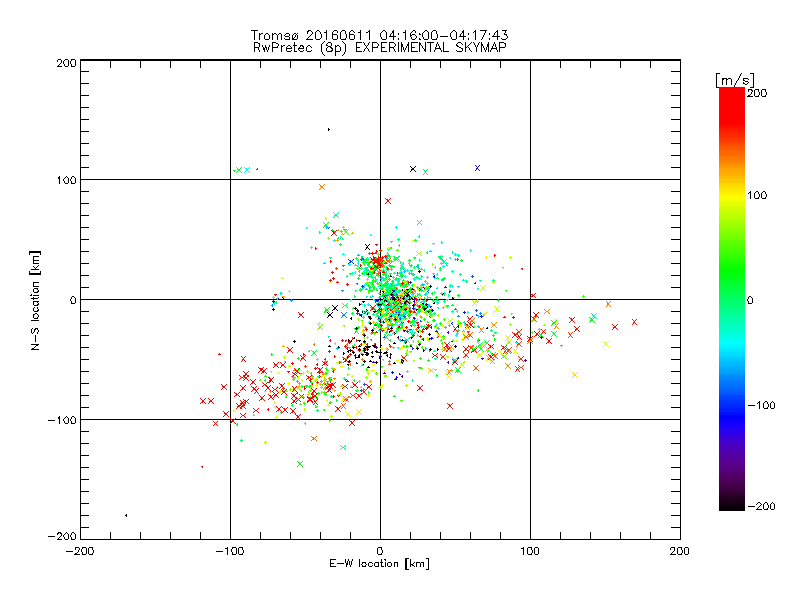
Task: Click the -100 label on the colorbar
Action: (761, 405)
